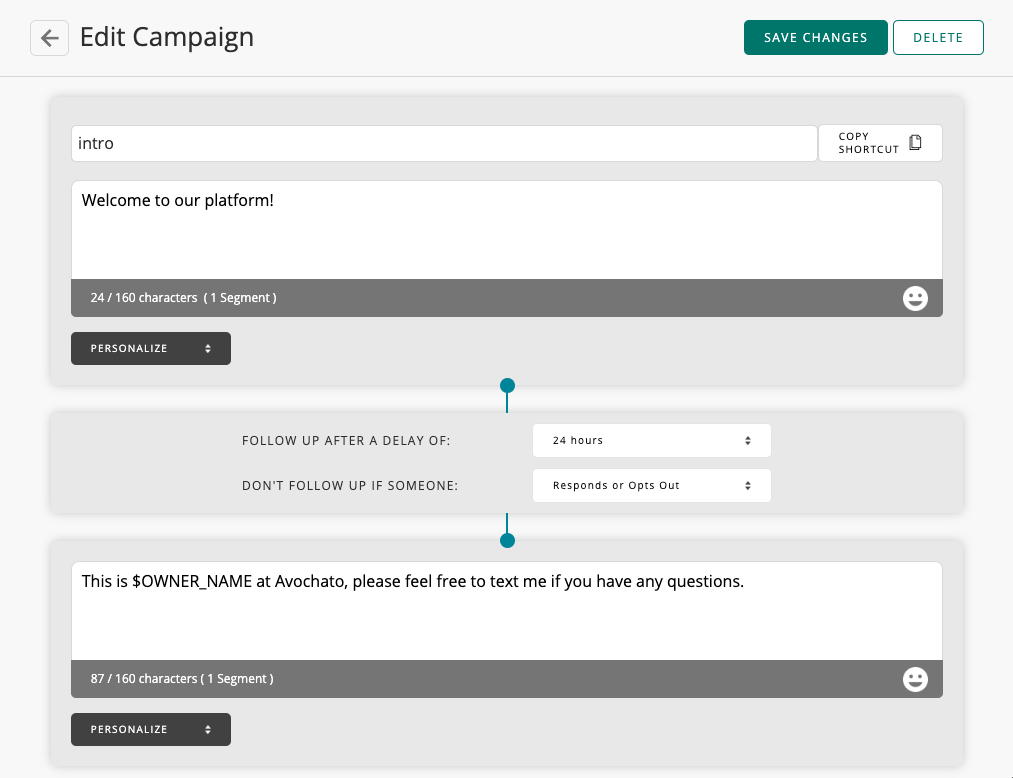Expand the "Responds or Opts Out" dropdown
1013x778 pixels.
point(651,486)
